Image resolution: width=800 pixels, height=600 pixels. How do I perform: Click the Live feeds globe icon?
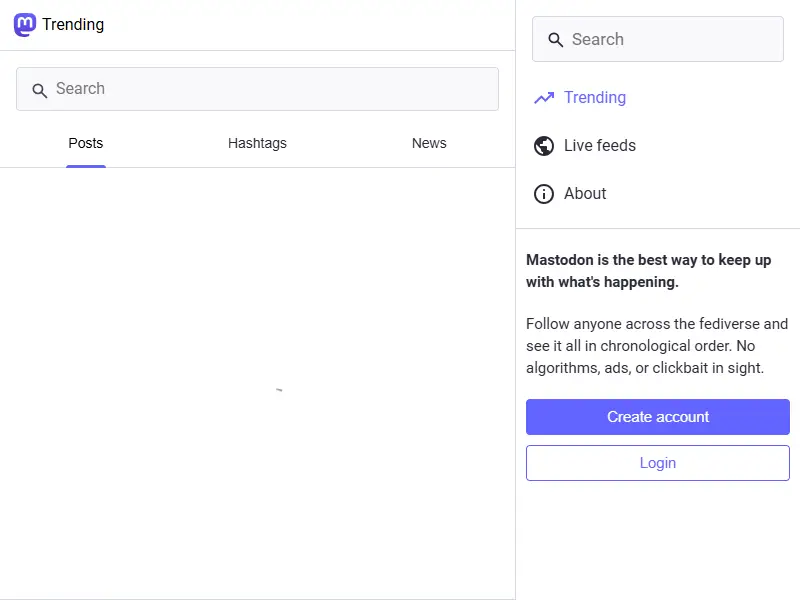[x=544, y=146]
